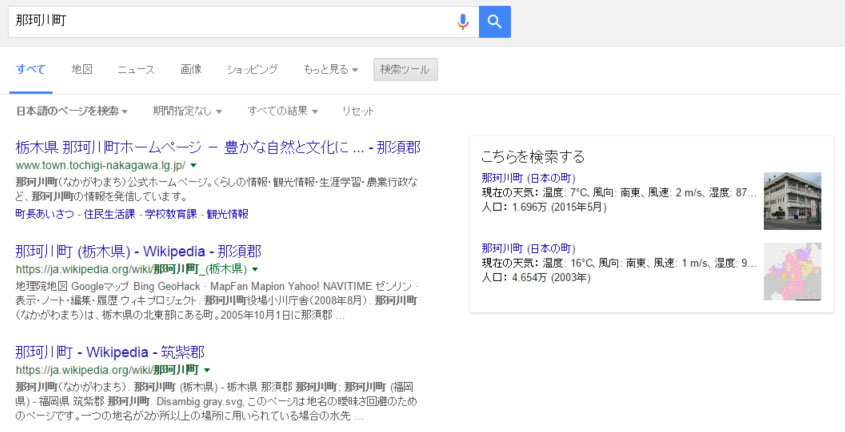The height and width of the screenshot is (432, 845).
Task: Click the 人口: 4.654万 (2003年) text
Action: tap(536, 277)
